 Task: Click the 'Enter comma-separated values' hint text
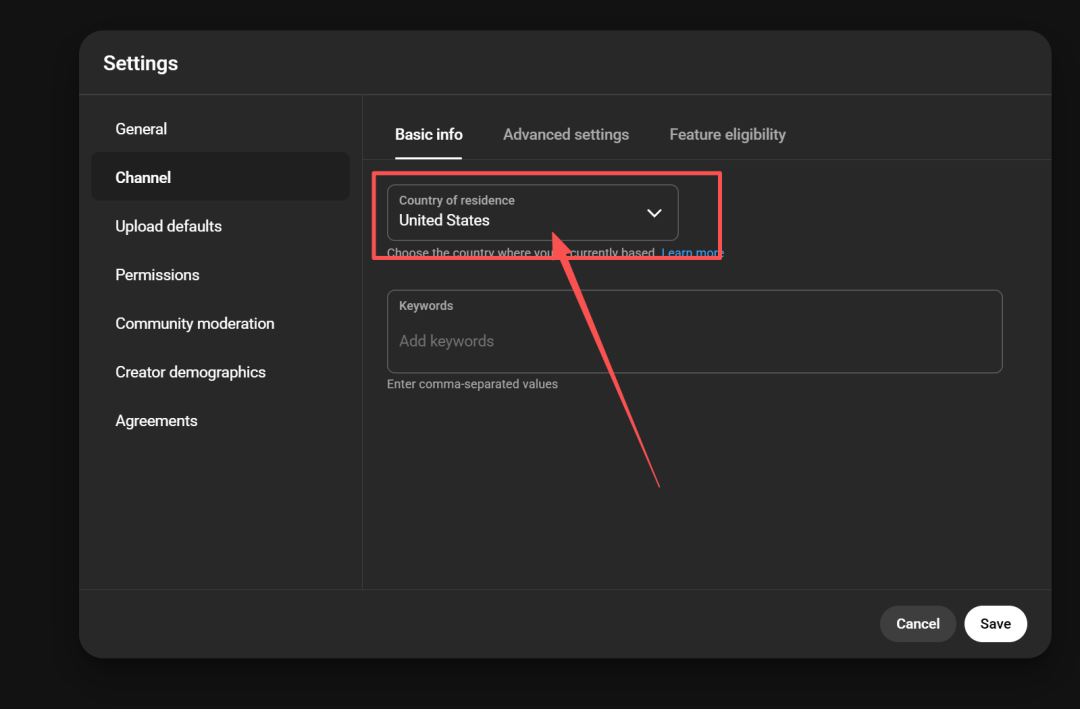[472, 384]
